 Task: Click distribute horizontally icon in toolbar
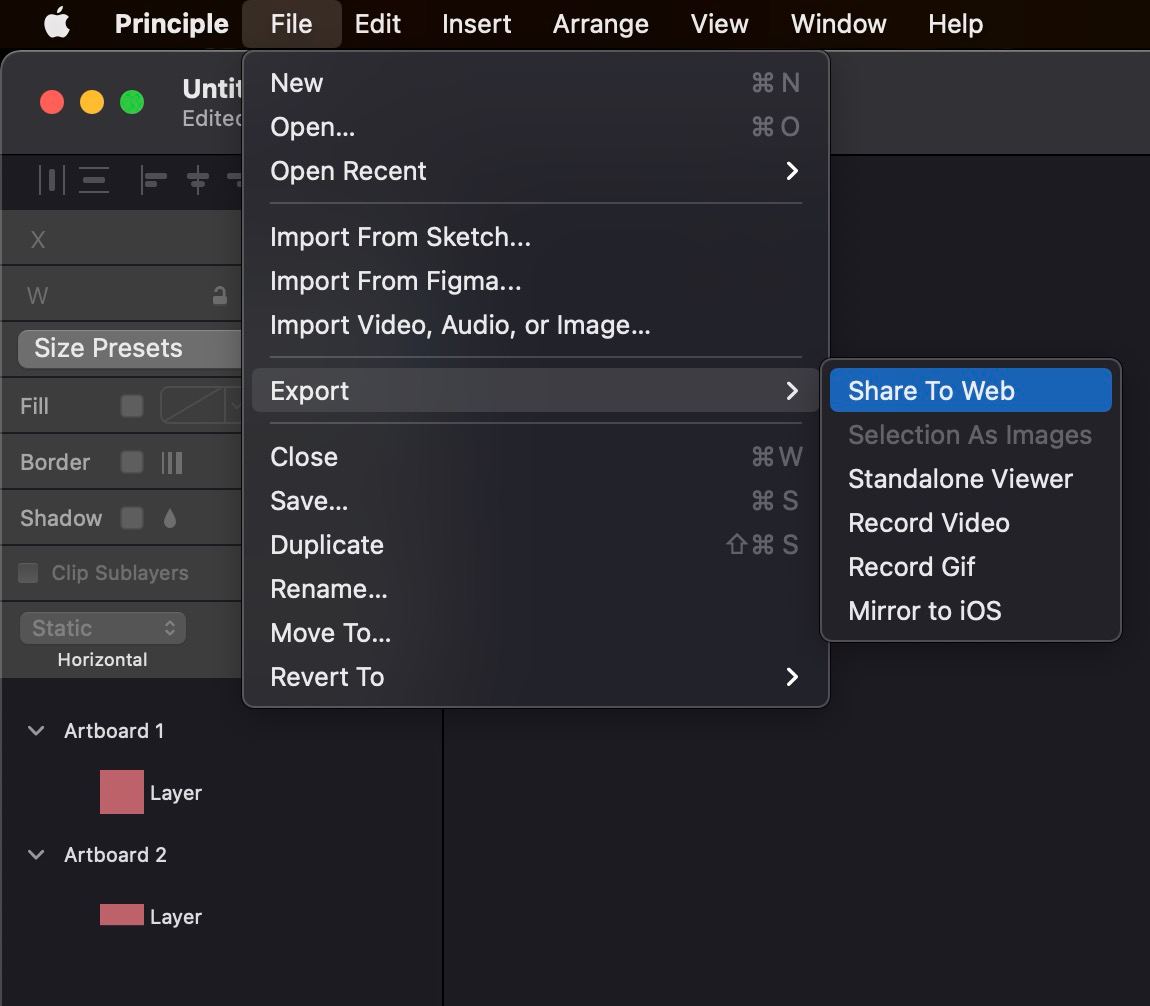tap(51, 180)
